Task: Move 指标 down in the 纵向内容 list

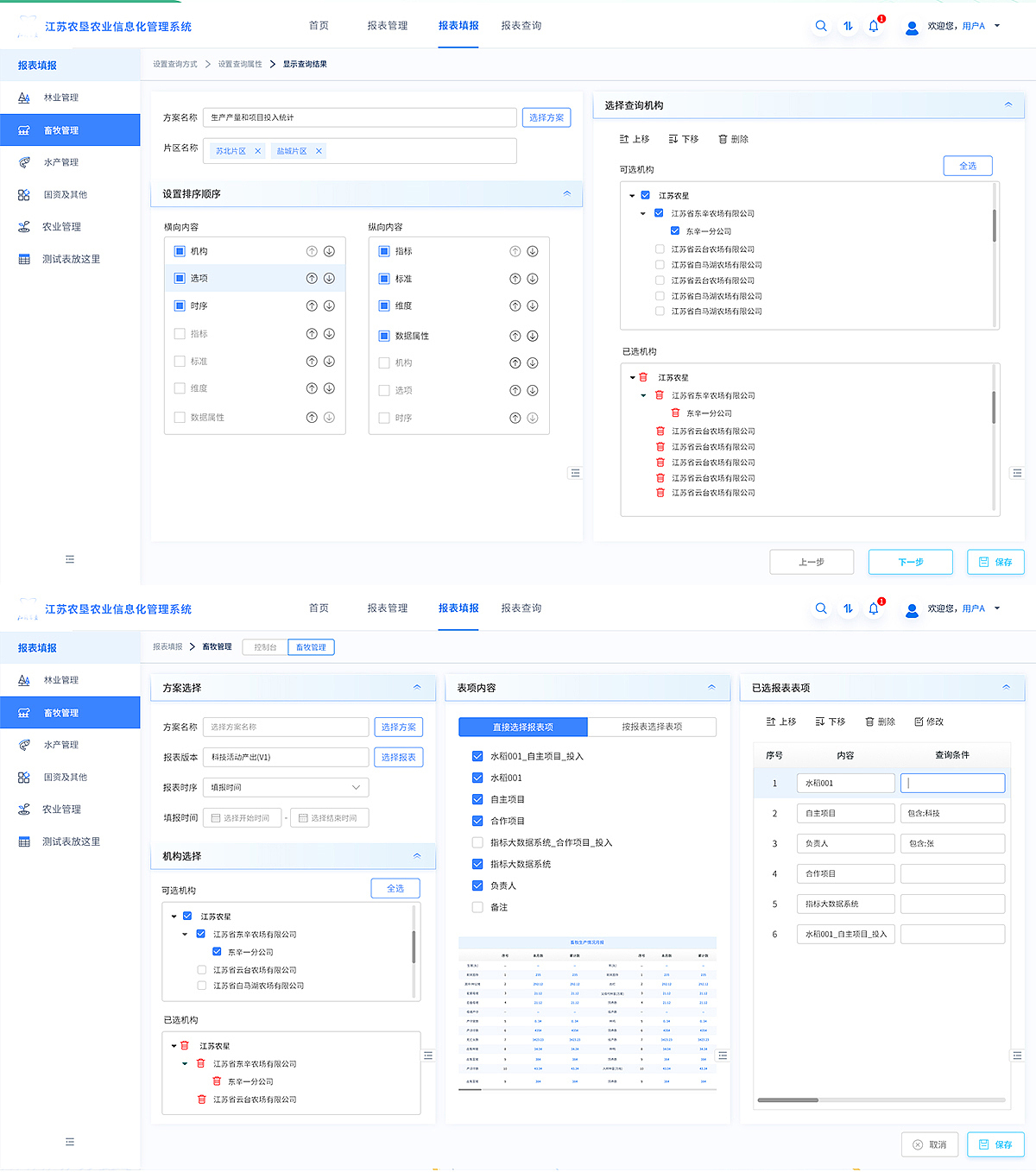Action: (533, 251)
